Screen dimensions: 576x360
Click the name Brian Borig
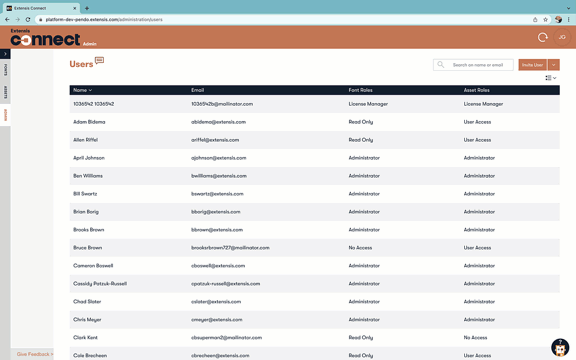click(86, 212)
